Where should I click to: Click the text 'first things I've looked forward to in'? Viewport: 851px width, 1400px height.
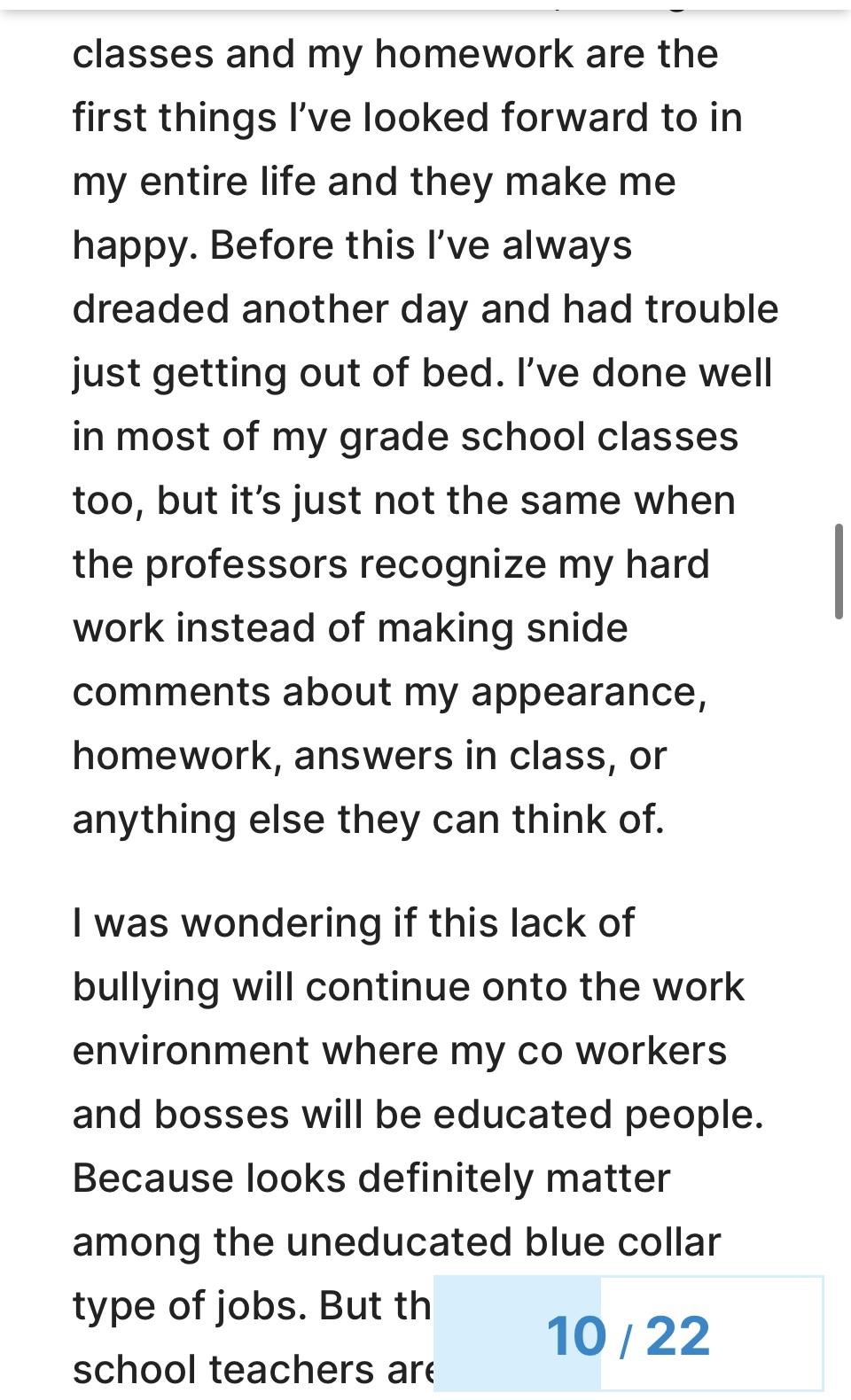407,118
